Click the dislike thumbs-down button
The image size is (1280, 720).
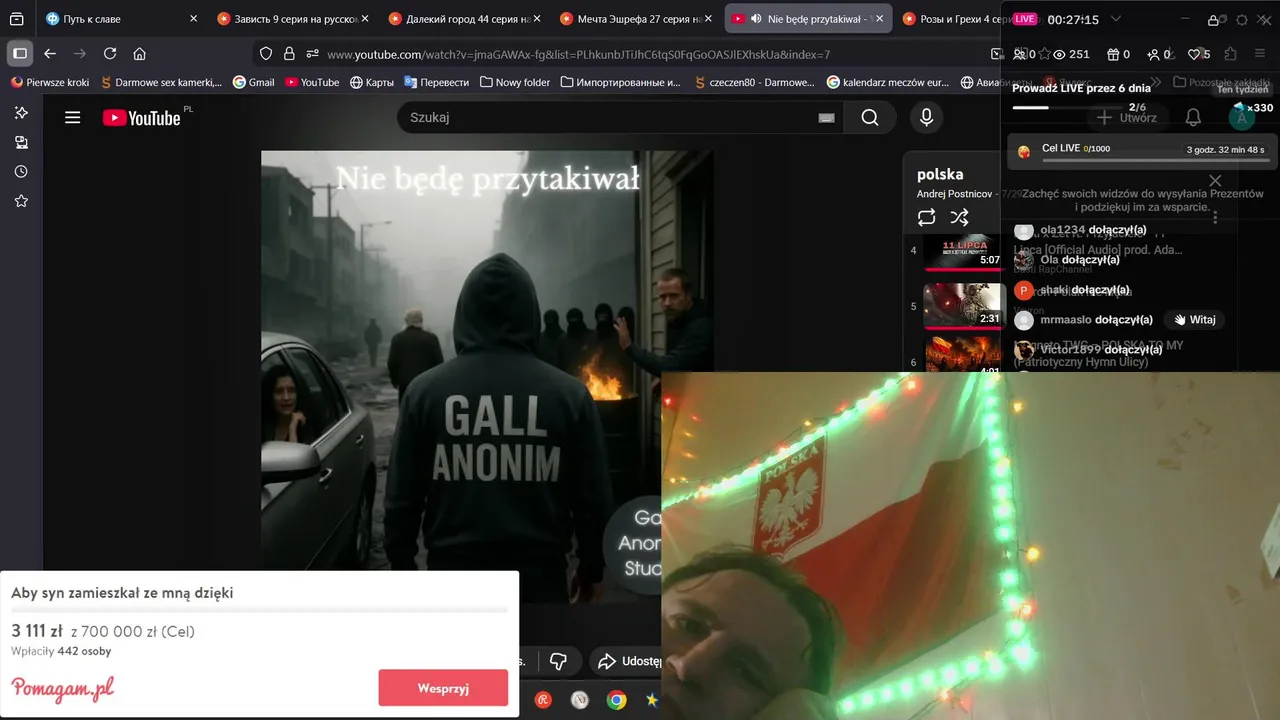point(558,661)
